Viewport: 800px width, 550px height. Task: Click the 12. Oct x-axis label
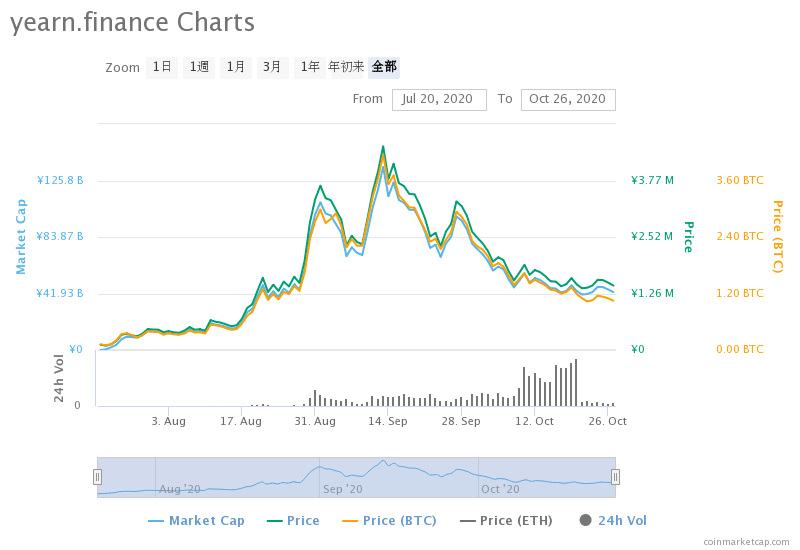tap(534, 421)
